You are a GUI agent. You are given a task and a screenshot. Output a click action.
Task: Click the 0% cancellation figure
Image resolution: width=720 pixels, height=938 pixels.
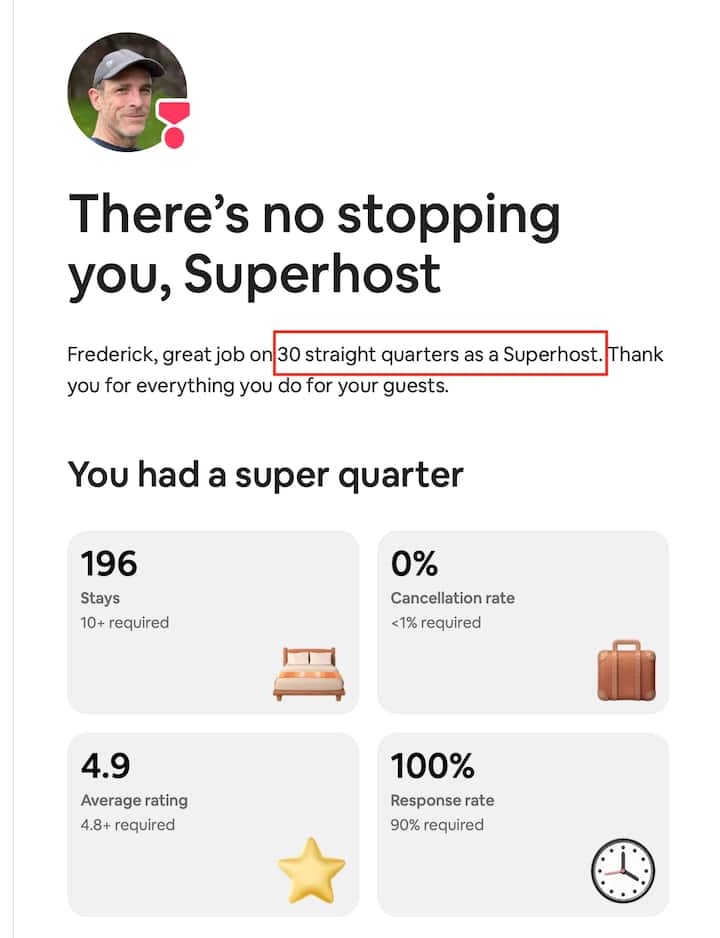(415, 564)
